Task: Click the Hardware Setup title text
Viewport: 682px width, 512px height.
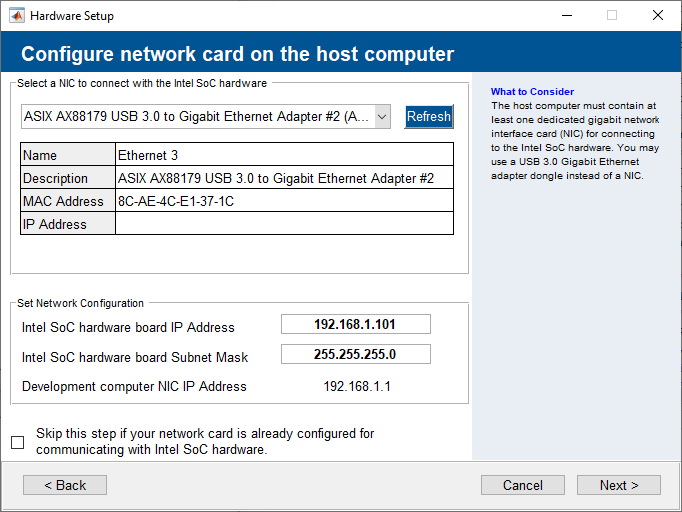Action: coord(72,16)
